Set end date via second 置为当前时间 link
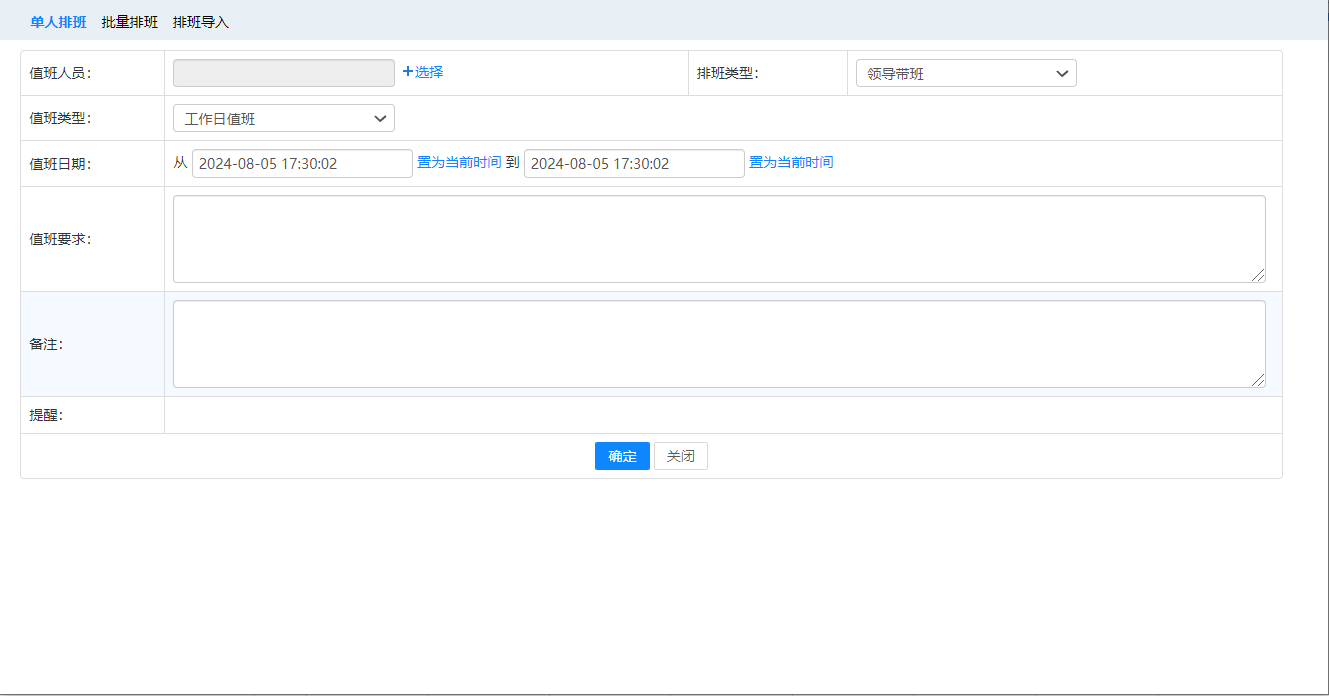 click(x=791, y=162)
